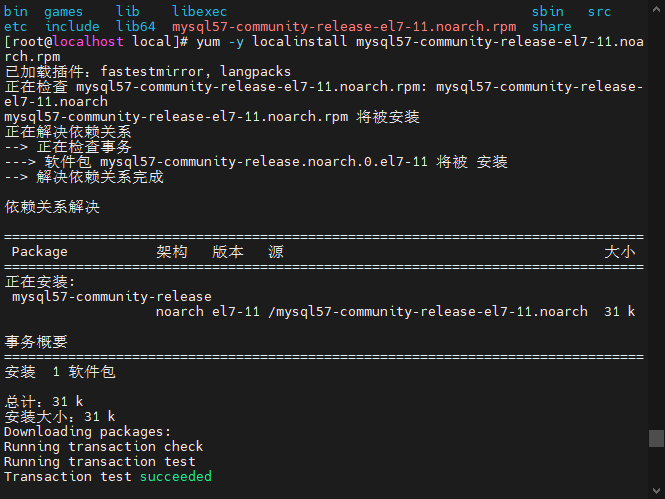The image size is (665, 499).
Task: Click the 'src' directory name
Action: point(599,11)
